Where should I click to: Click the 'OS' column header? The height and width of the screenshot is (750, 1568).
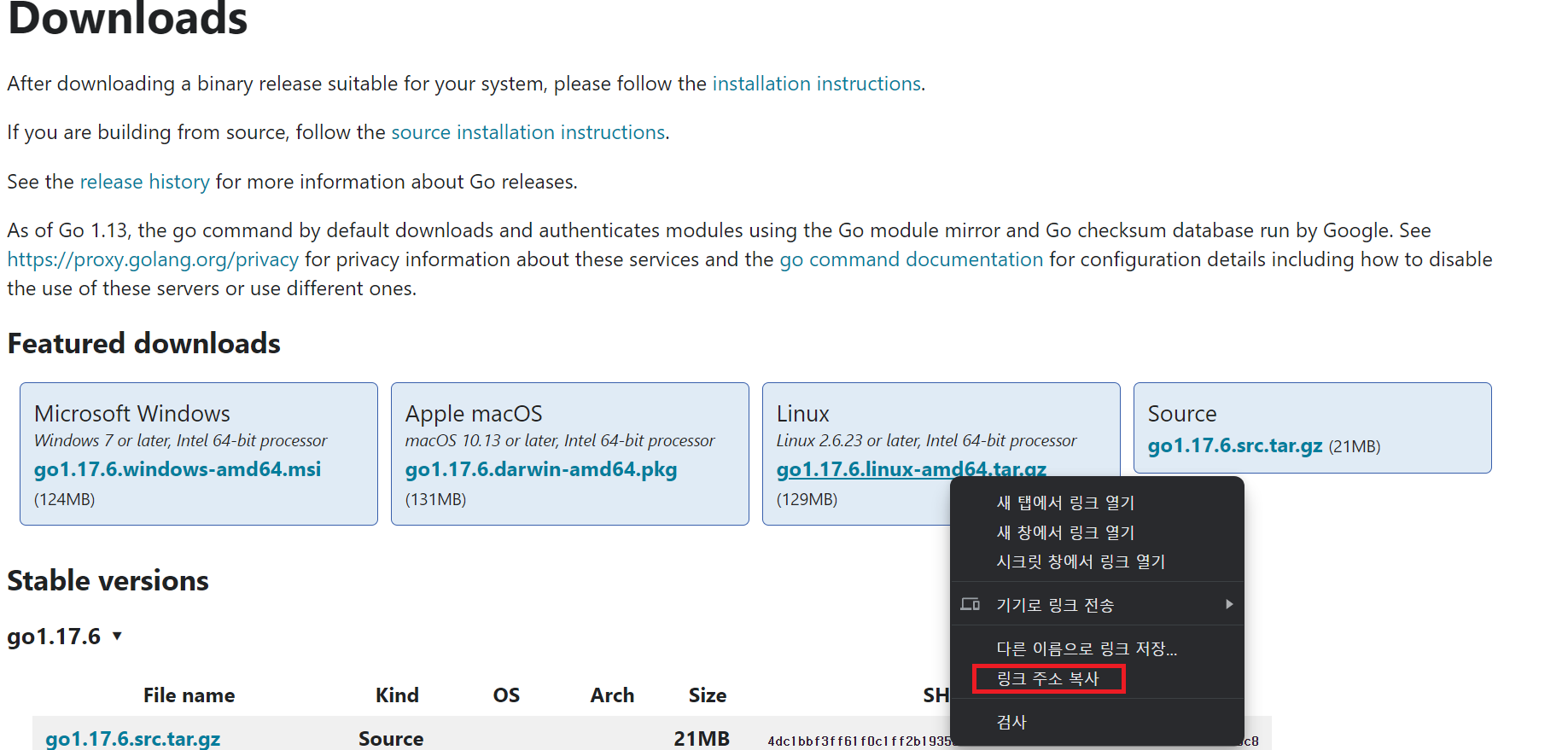tap(506, 695)
